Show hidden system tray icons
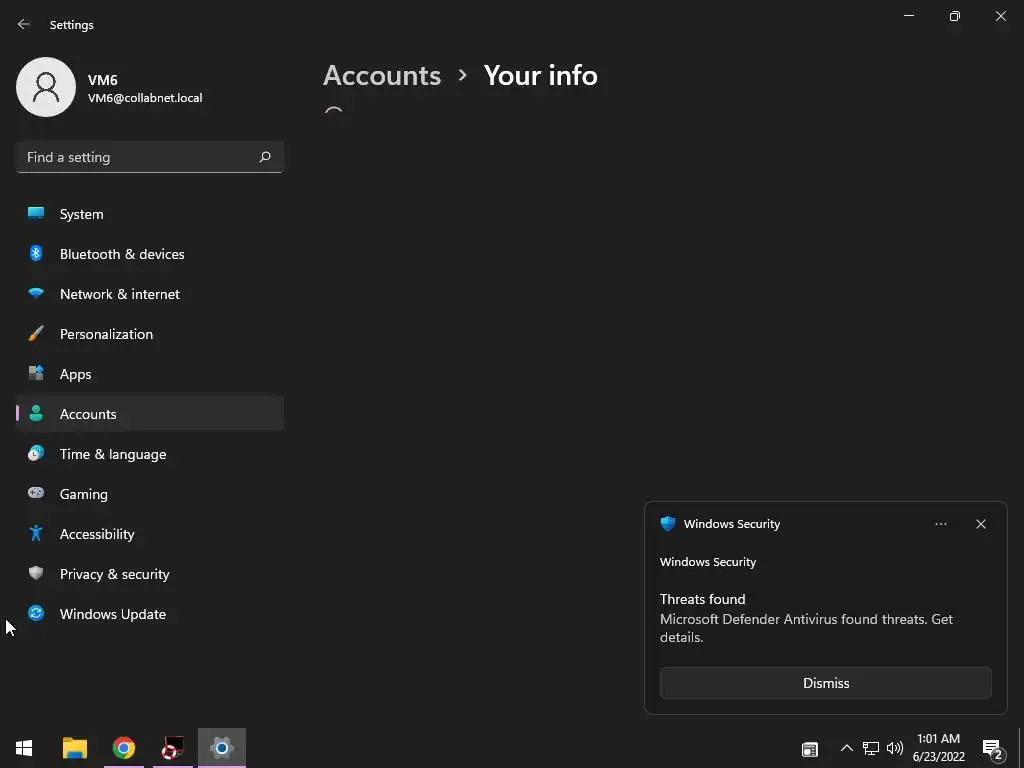Image resolution: width=1024 pixels, height=768 pixels. 846,748
